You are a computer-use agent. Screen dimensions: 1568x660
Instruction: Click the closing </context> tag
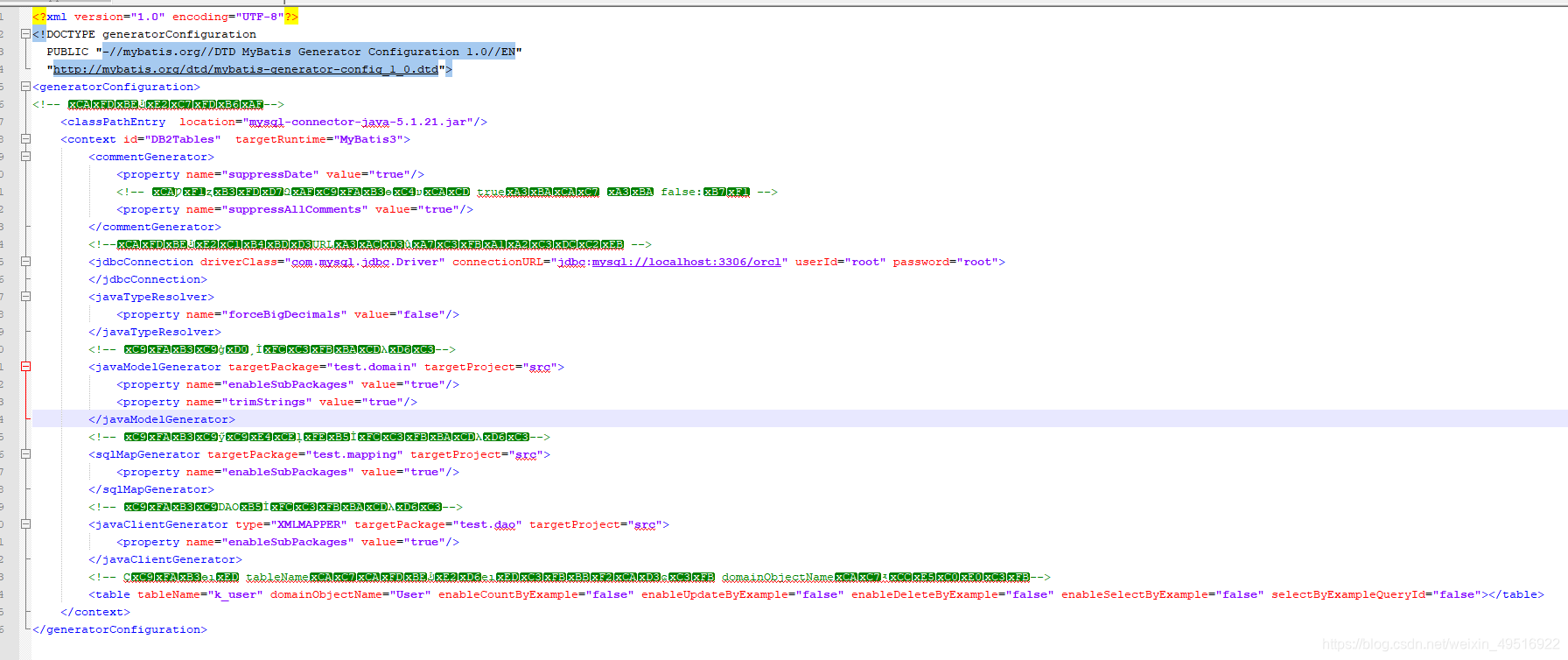pyautogui.click(x=95, y=612)
